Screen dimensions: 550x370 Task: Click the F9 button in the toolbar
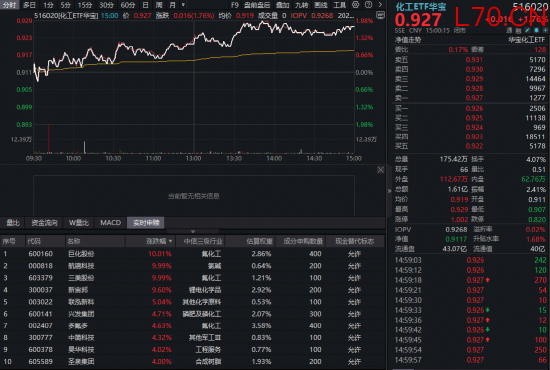[235, 5]
